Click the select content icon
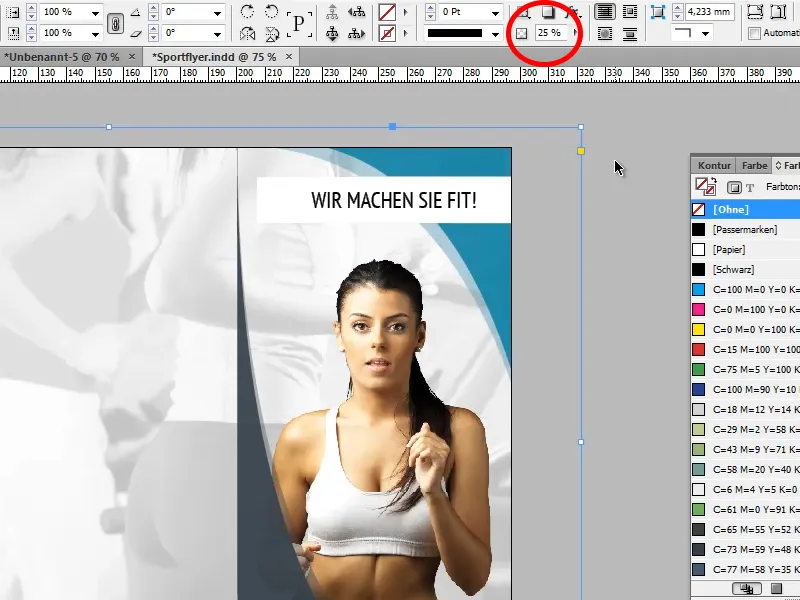The image size is (800, 600). (x=332, y=34)
